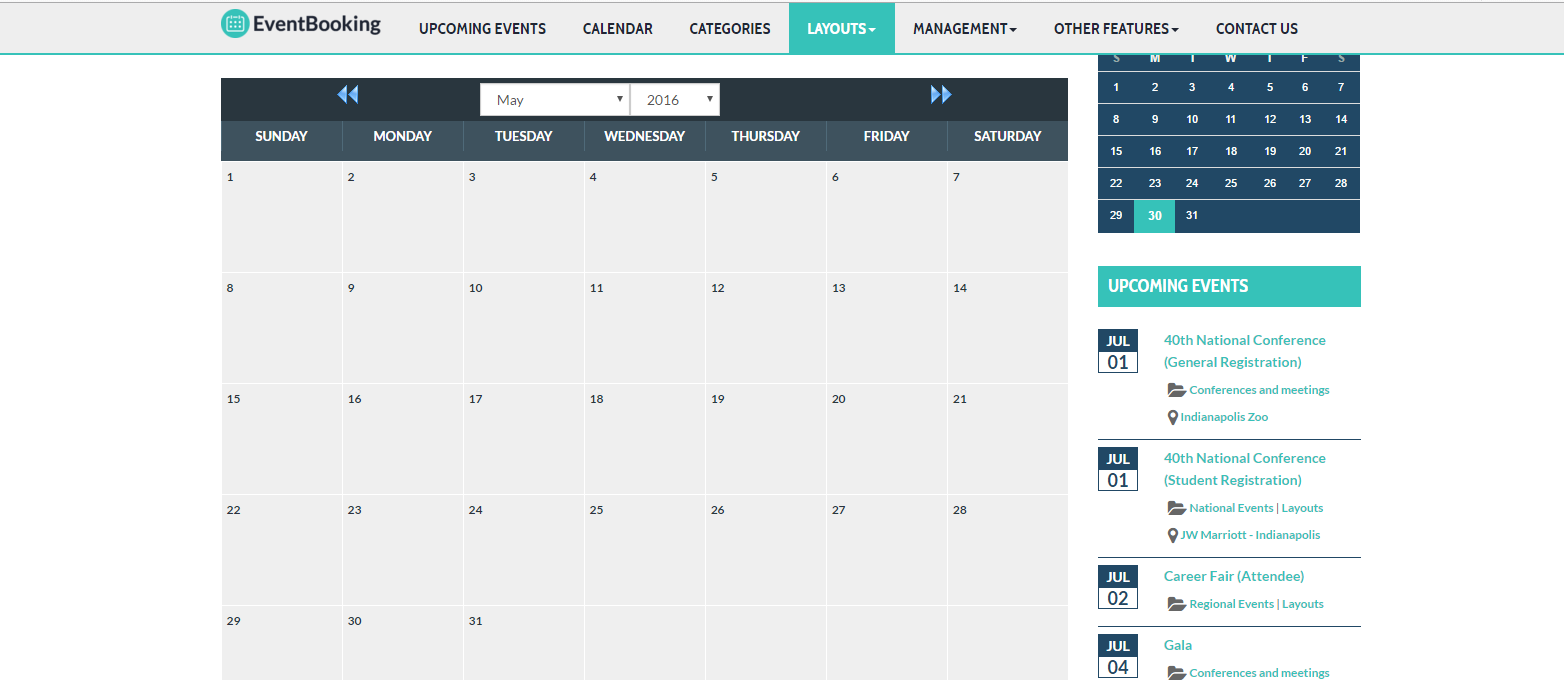Viewport: 1564px width, 680px height.
Task: Click the folder icon beside Regional Events | Layouts
Action: pos(1175,603)
